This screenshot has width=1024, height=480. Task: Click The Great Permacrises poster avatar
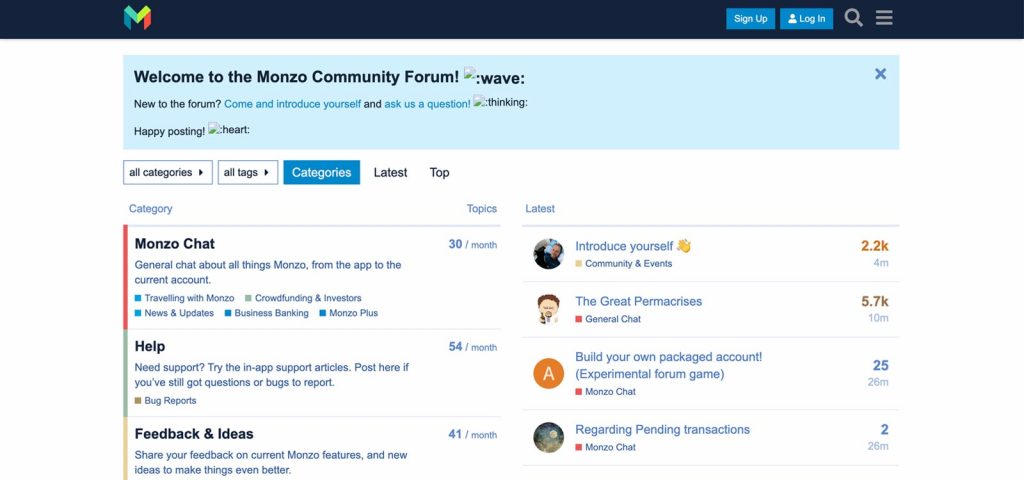(548, 309)
